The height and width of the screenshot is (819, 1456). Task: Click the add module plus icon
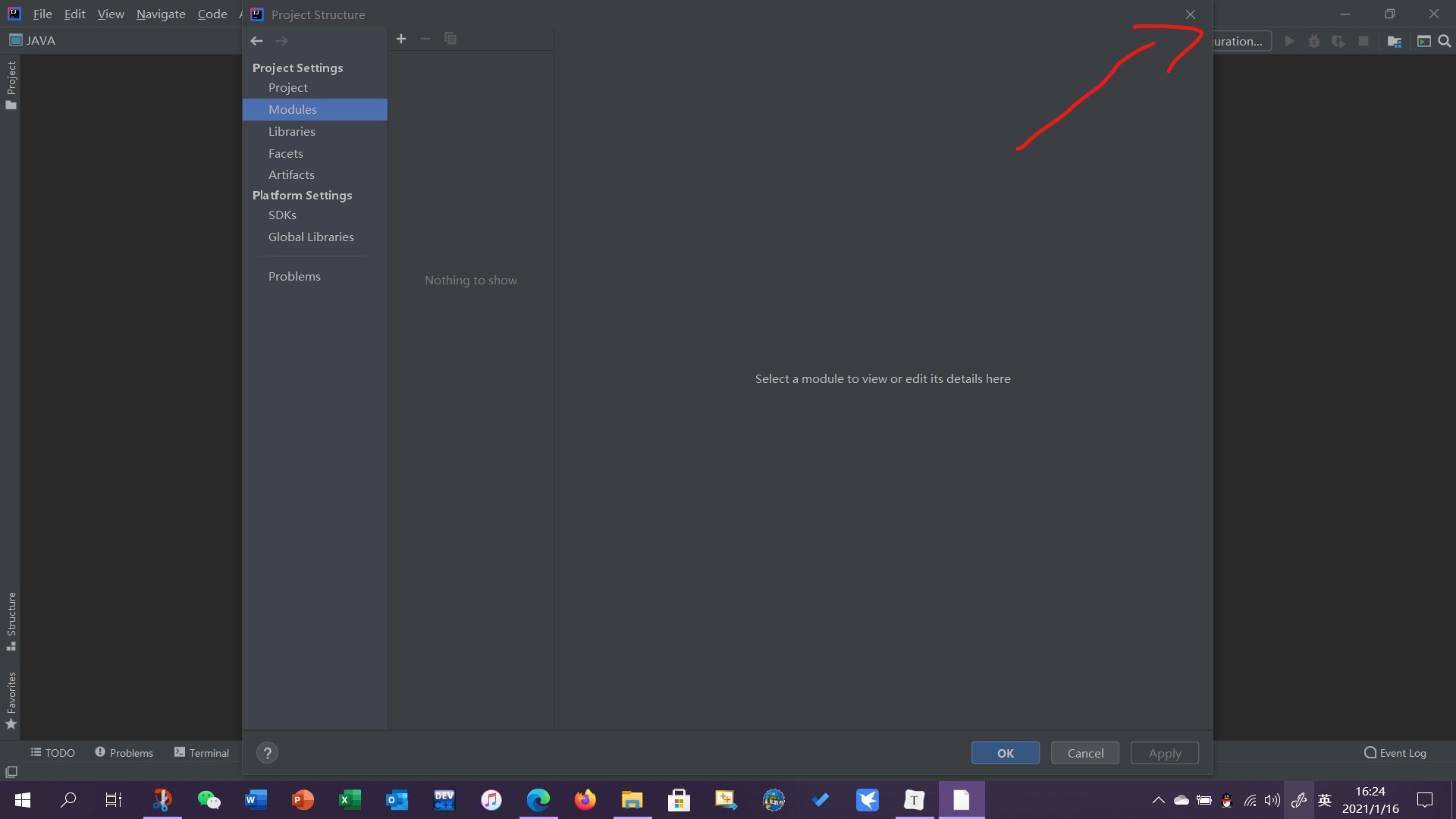(x=401, y=39)
